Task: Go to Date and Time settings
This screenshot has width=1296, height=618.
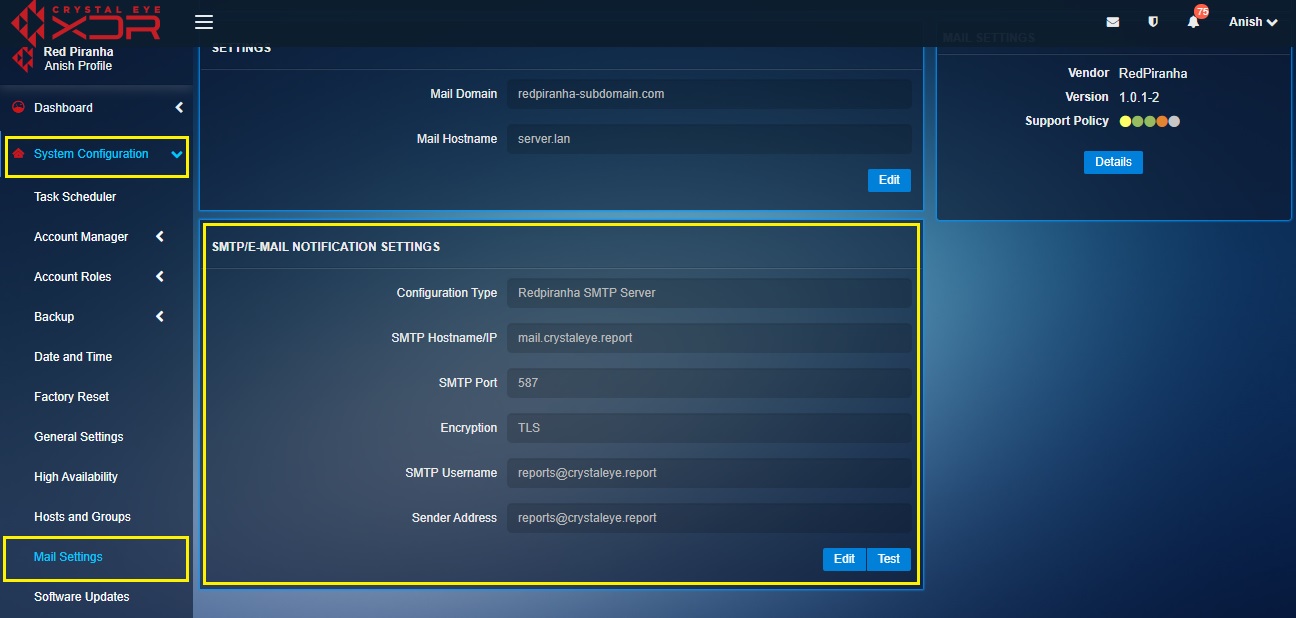Action: click(73, 357)
